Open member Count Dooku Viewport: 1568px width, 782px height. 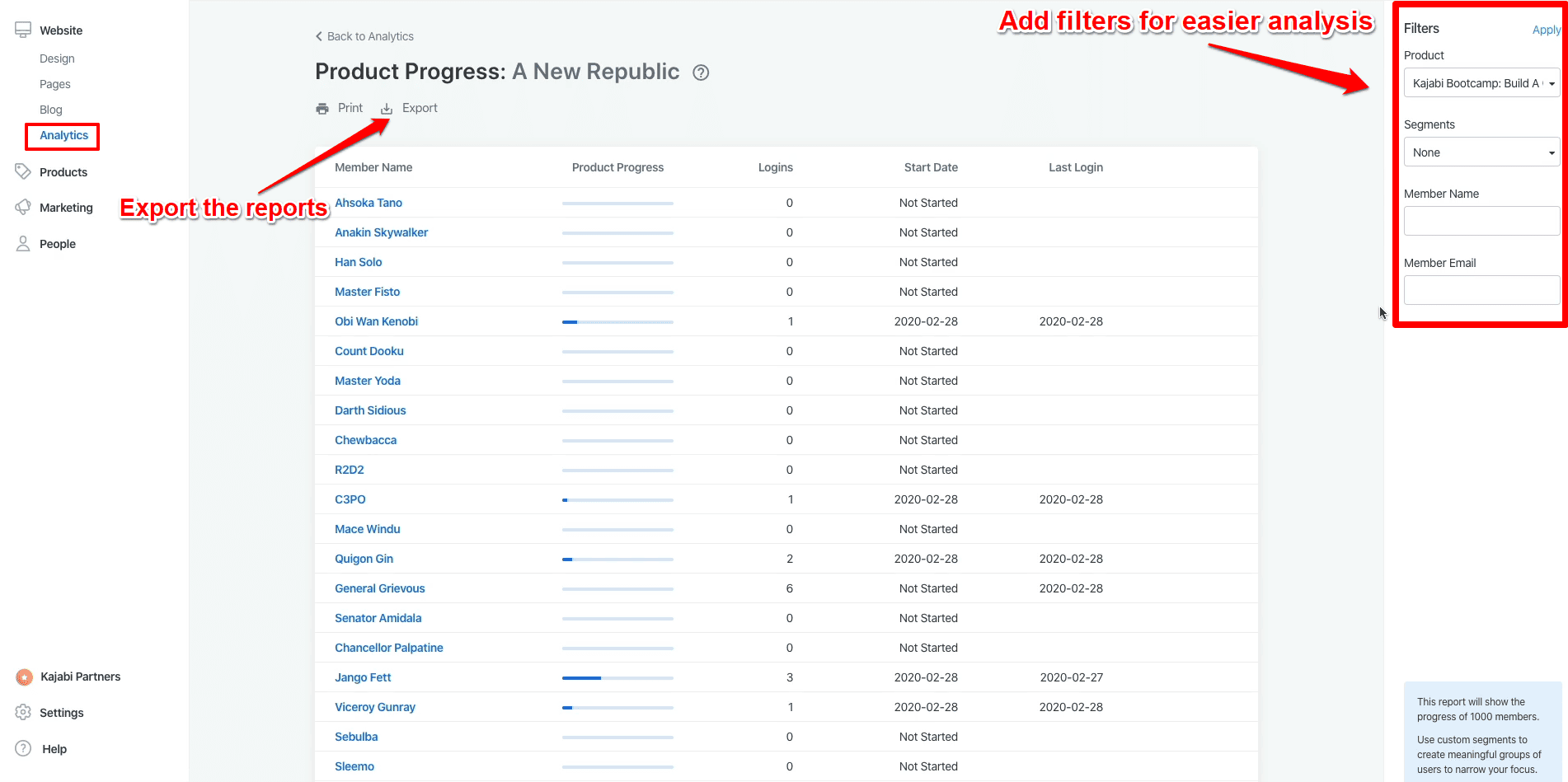coord(369,351)
